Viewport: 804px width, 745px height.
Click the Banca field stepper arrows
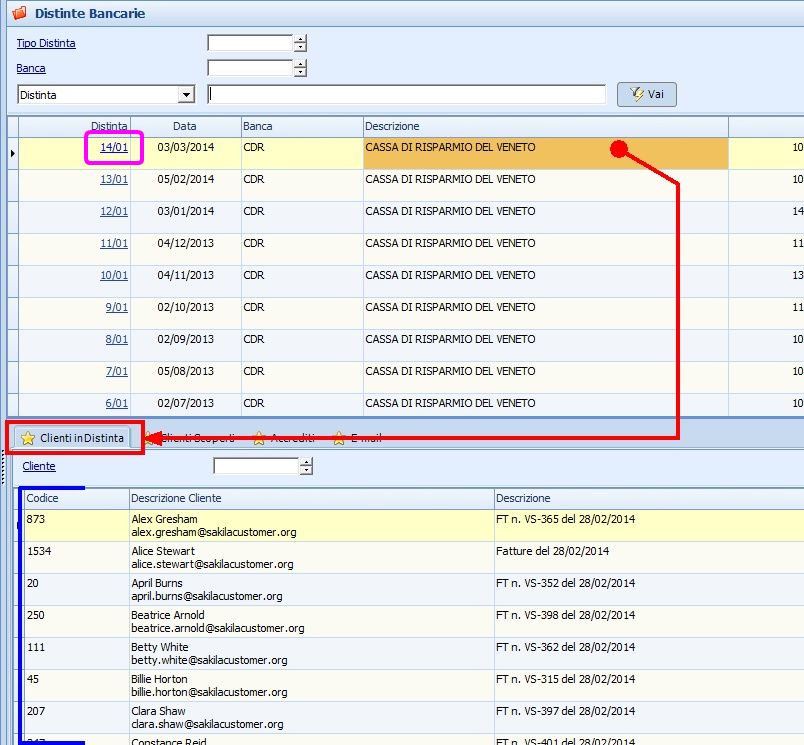pos(300,68)
